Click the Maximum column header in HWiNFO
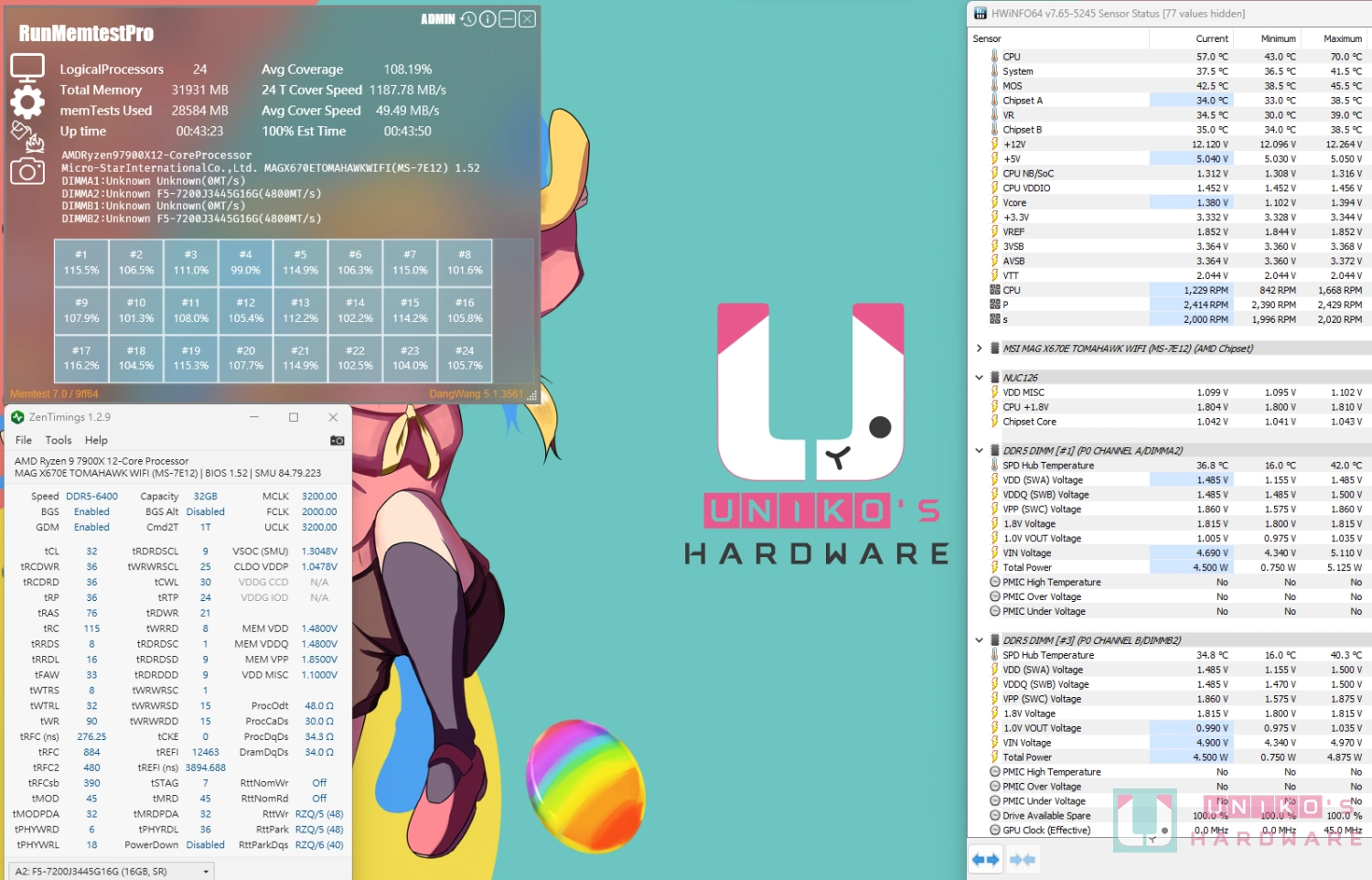Image resolution: width=1372 pixels, height=880 pixels. pyautogui.click(x=1334, y=38)
